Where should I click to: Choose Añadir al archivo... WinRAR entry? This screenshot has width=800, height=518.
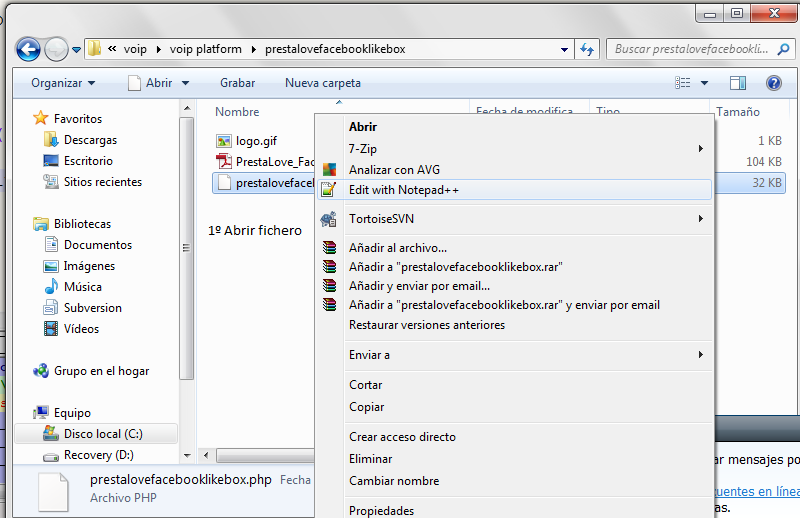pos(398,248)
